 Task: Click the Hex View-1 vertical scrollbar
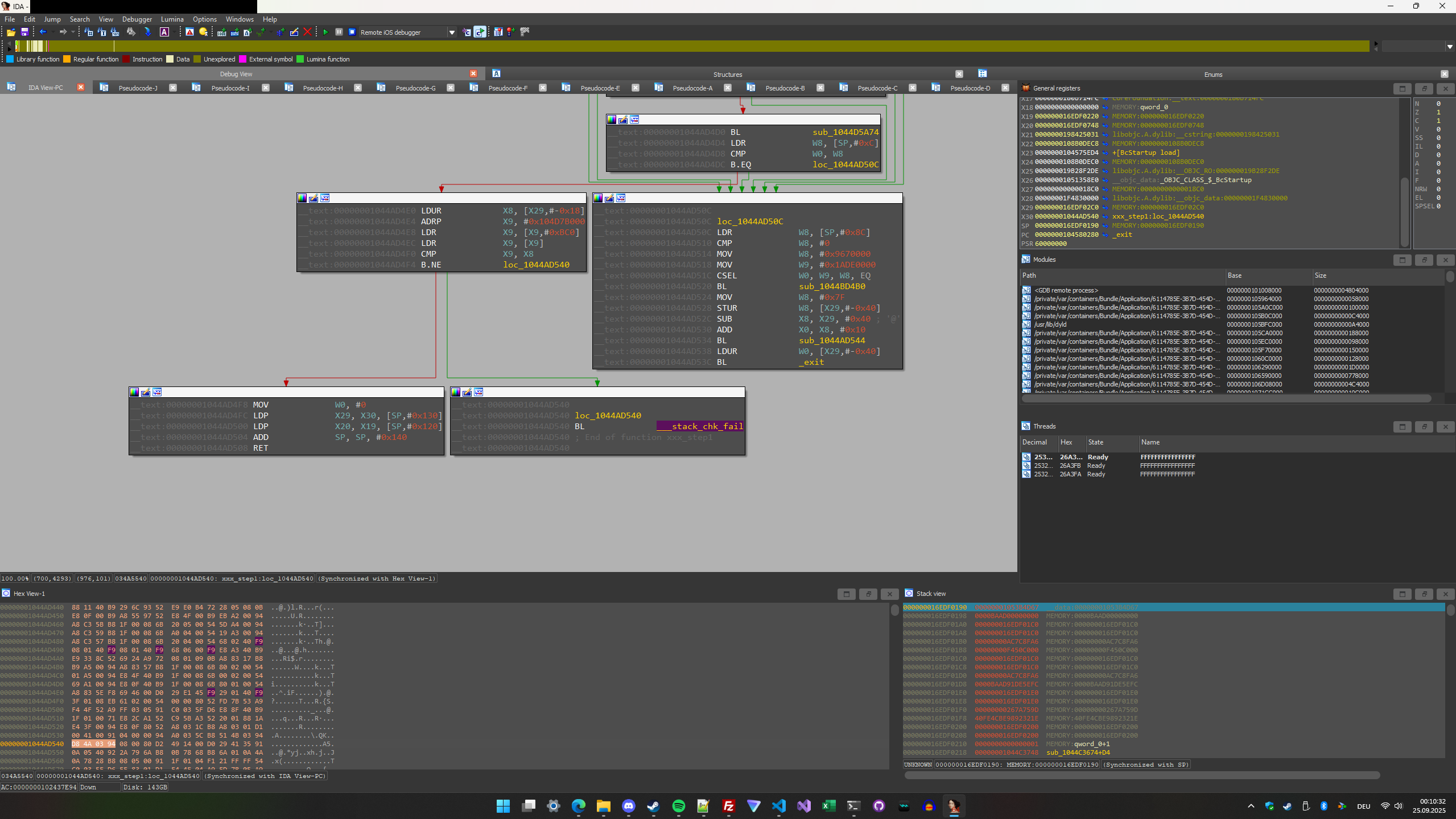point(894,610)
